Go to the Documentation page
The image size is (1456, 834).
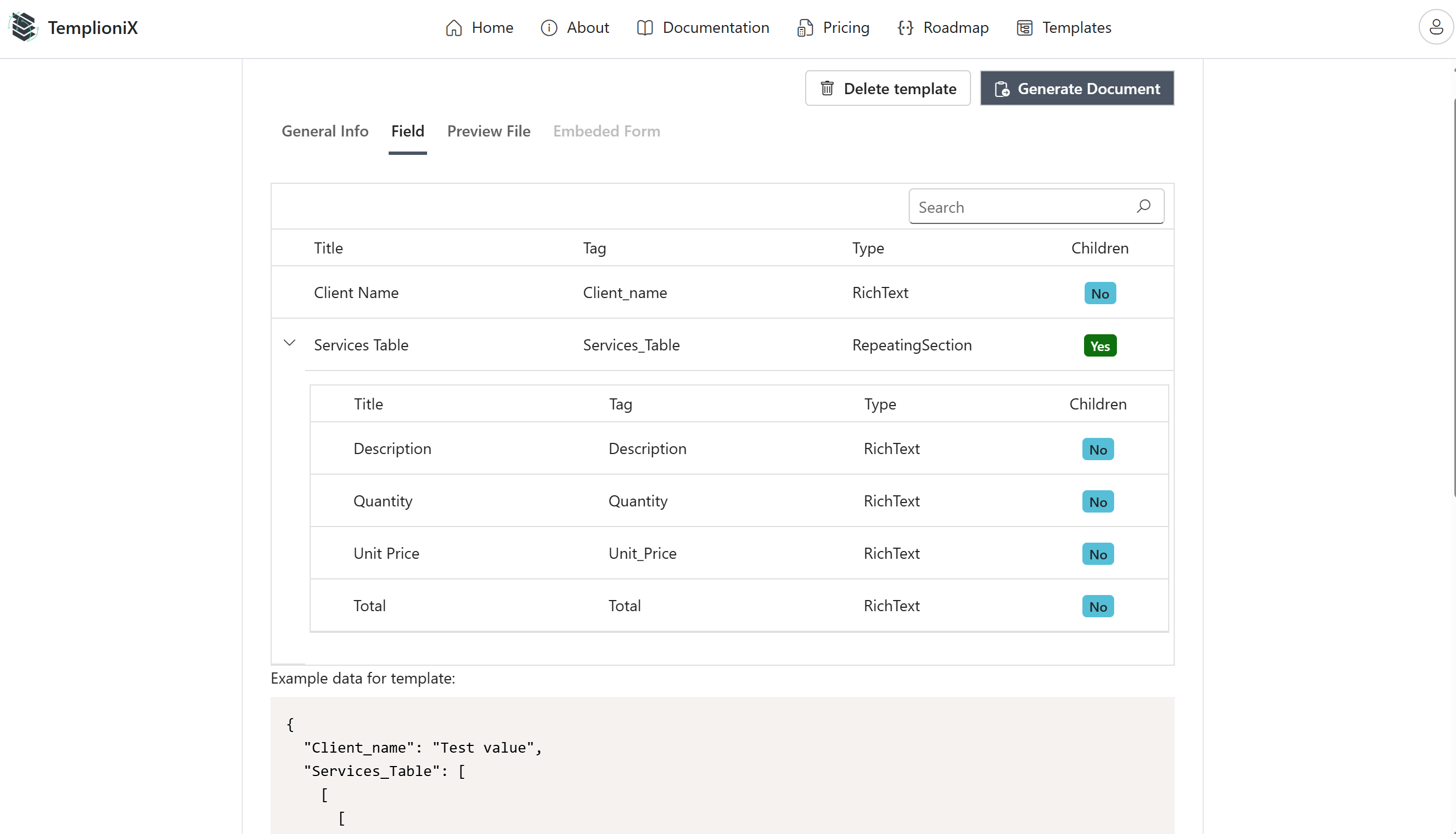point(703,27)
